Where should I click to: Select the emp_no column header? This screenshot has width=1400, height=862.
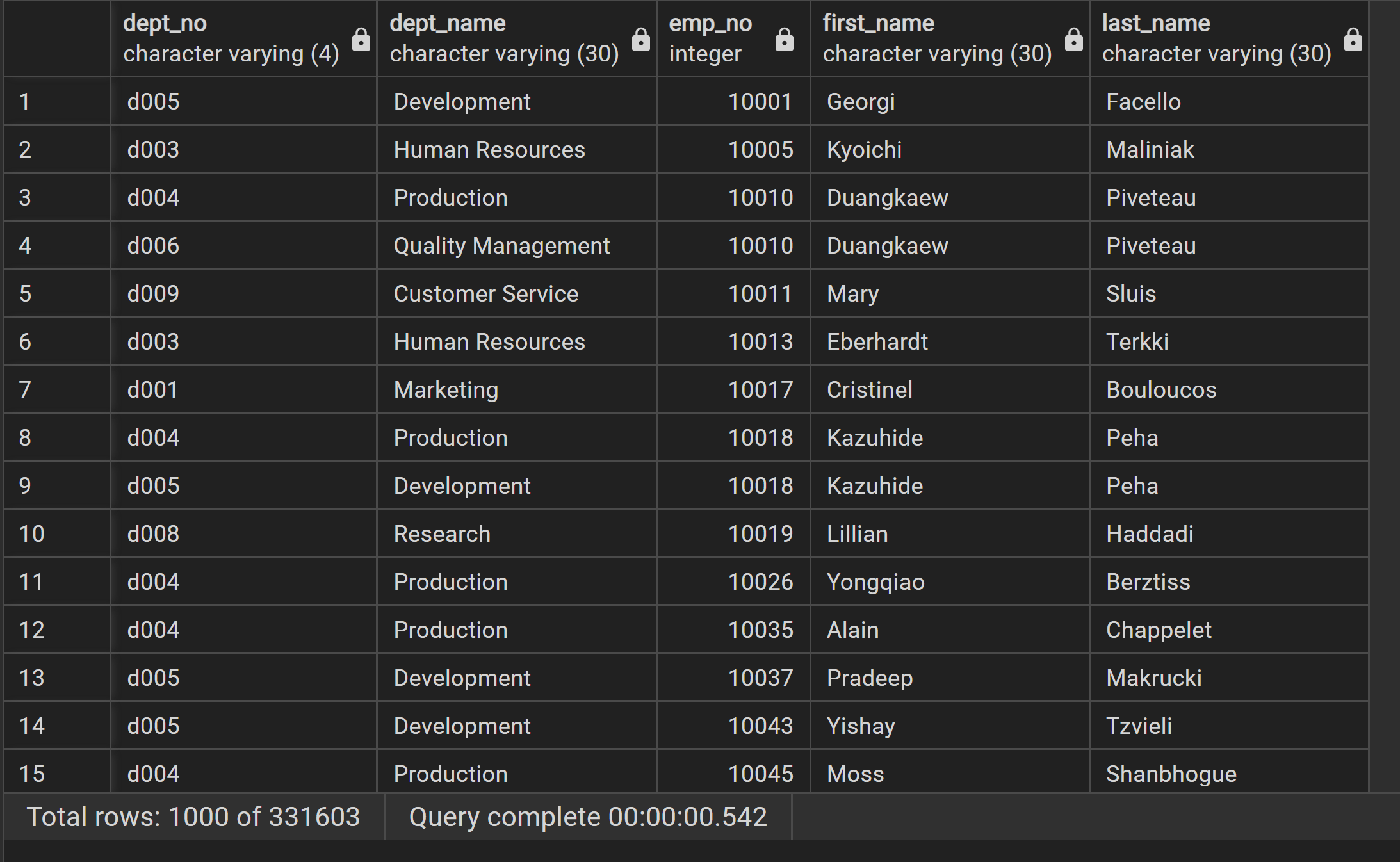[x=711, y=38]
